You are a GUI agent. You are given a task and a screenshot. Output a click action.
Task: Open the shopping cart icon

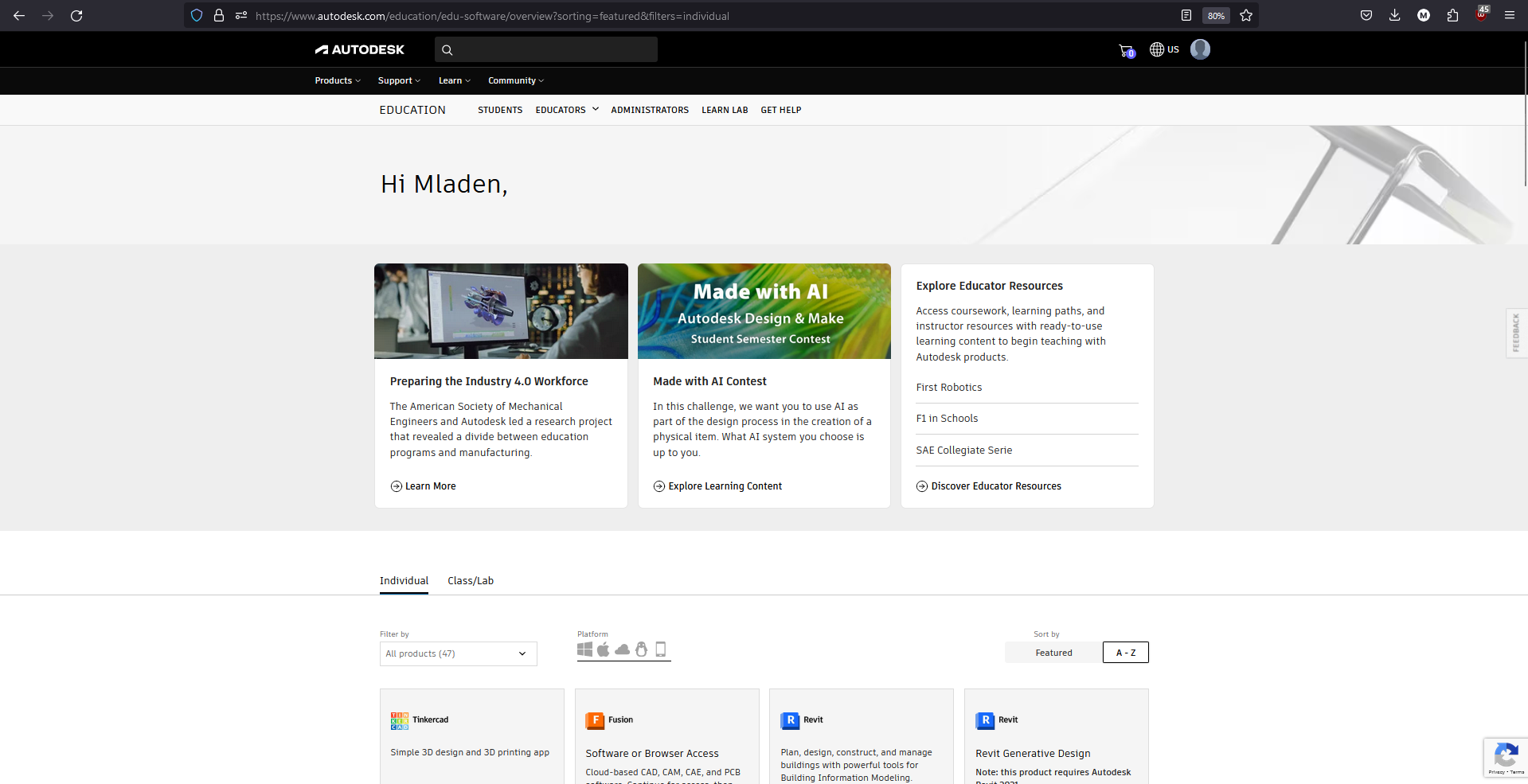pos(1125,49)
